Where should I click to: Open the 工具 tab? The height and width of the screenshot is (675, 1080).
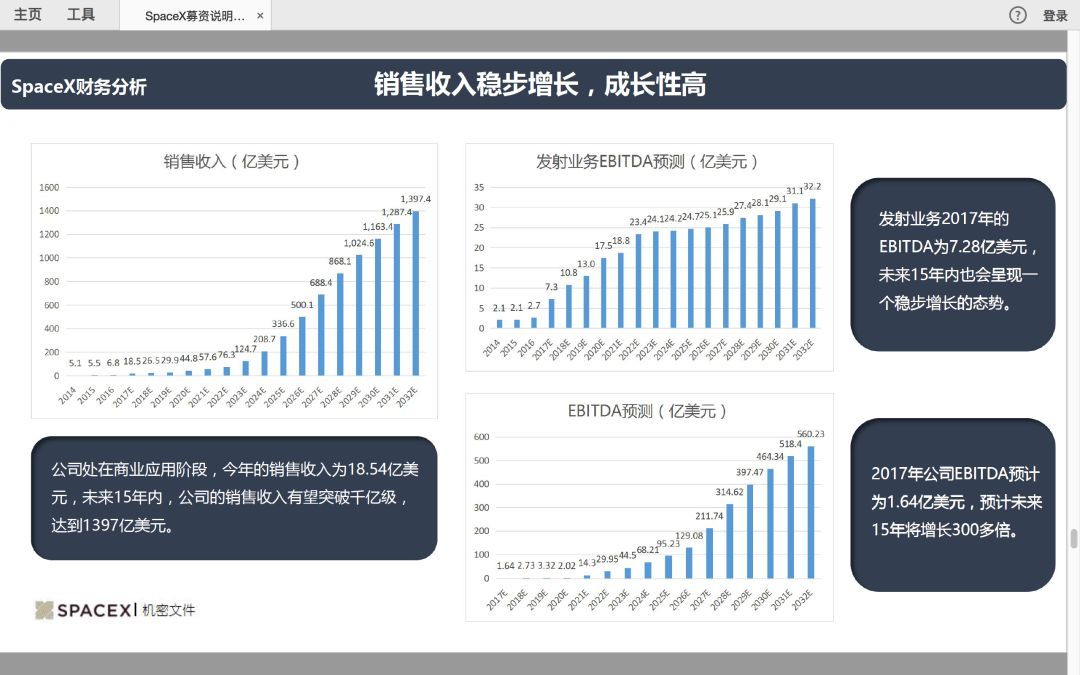click(x=81, y=14)
